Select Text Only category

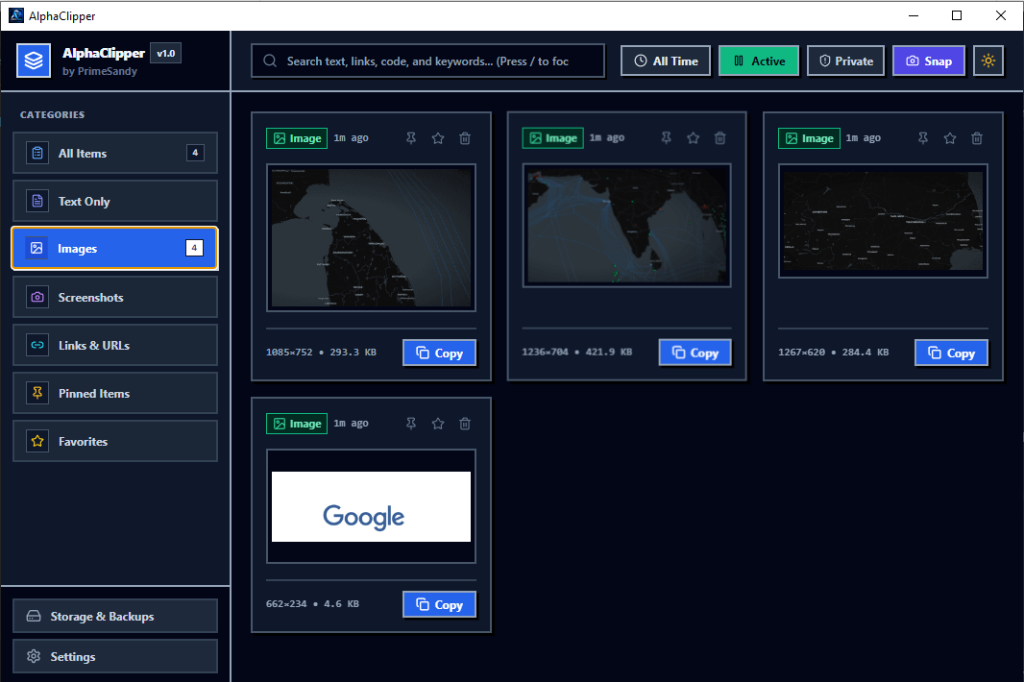(x=115, y=201)
